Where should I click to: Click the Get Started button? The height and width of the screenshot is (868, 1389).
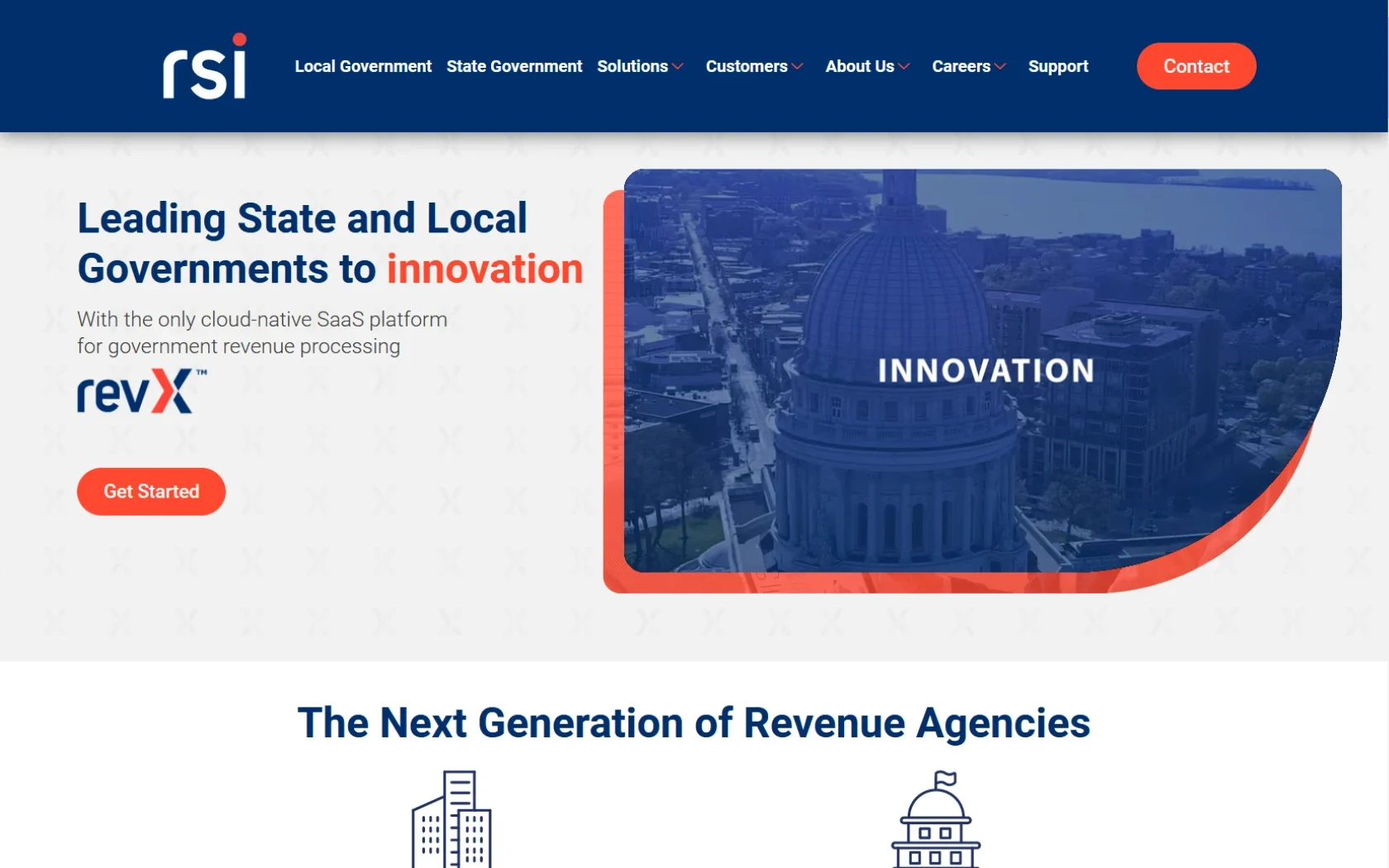click(x=151, y=492)
